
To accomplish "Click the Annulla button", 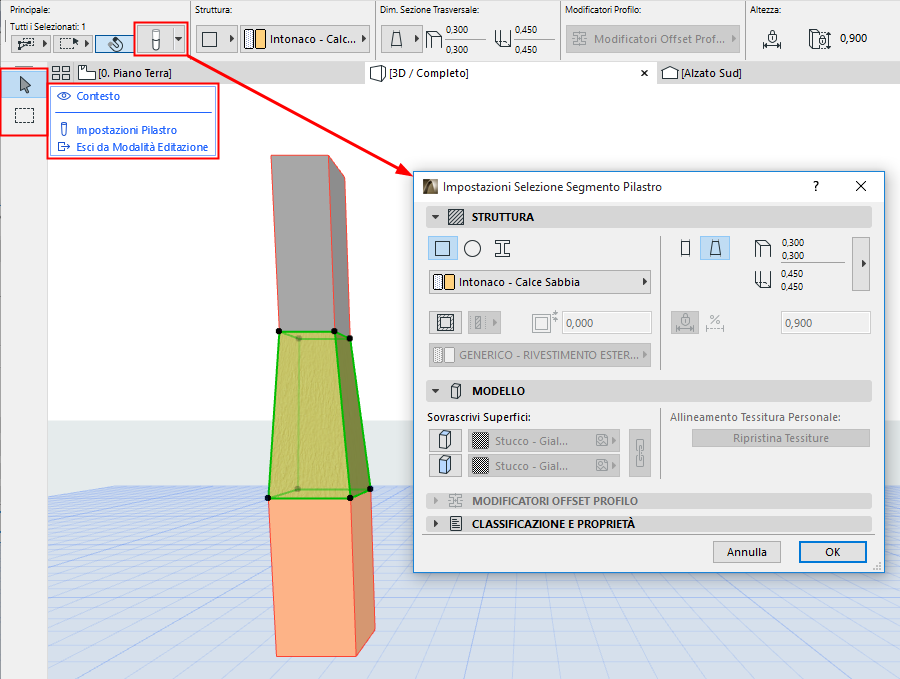I will tap(747, 552).
